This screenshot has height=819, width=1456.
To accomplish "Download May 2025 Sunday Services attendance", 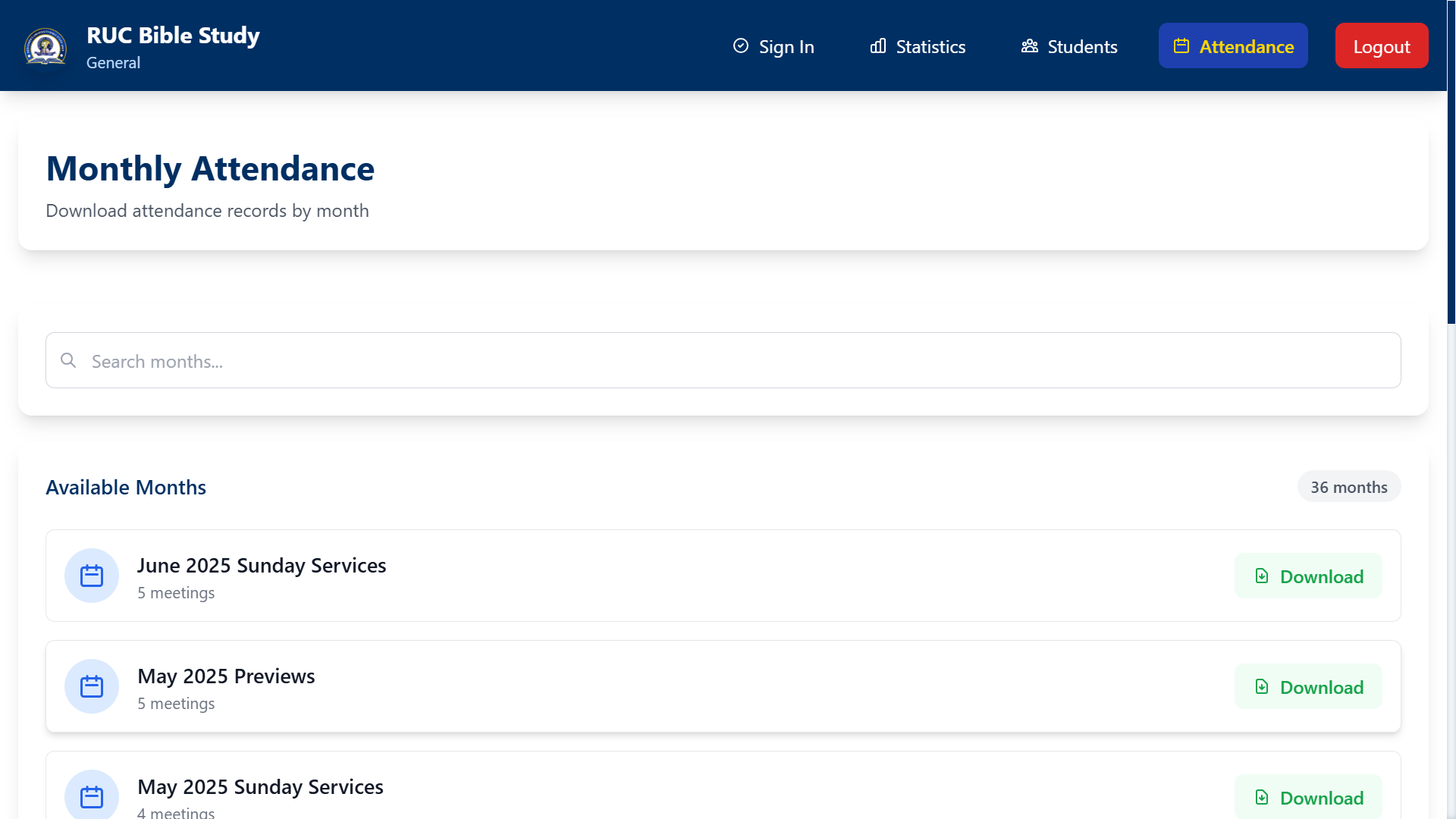I will (1308, 797).
